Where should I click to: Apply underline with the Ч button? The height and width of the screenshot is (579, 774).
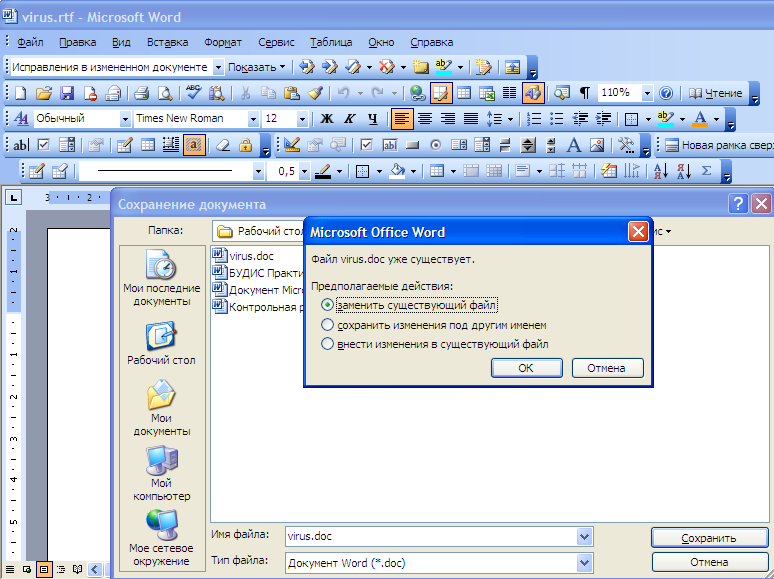pyautogui.click(x=373, y=118)
